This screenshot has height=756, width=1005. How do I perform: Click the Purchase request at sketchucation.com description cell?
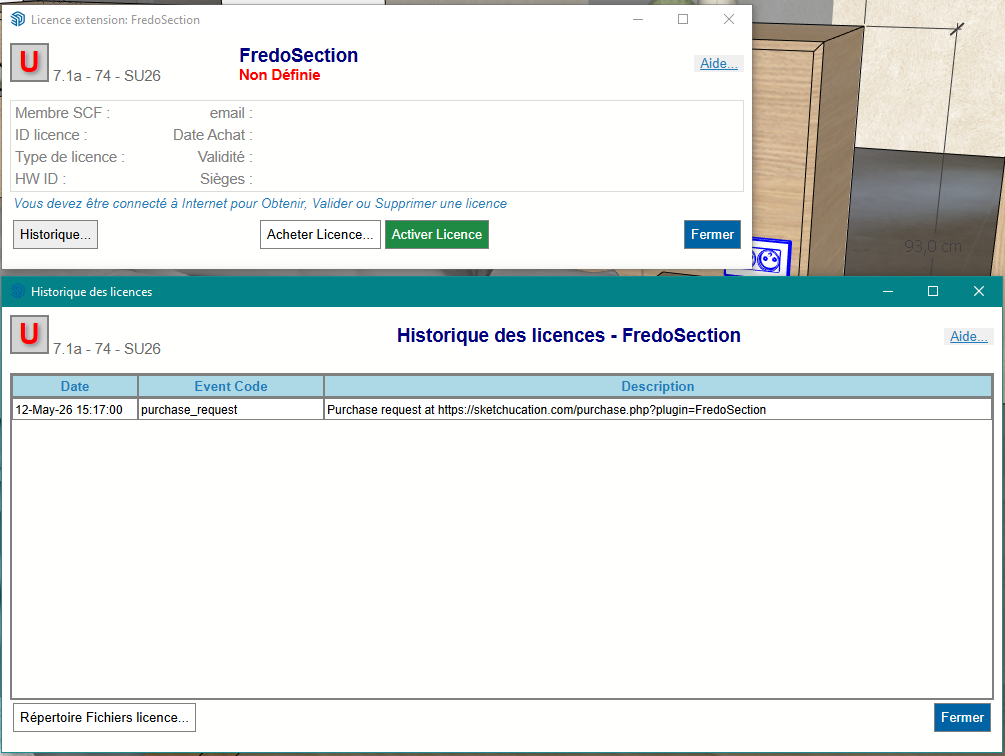[658, 409]
